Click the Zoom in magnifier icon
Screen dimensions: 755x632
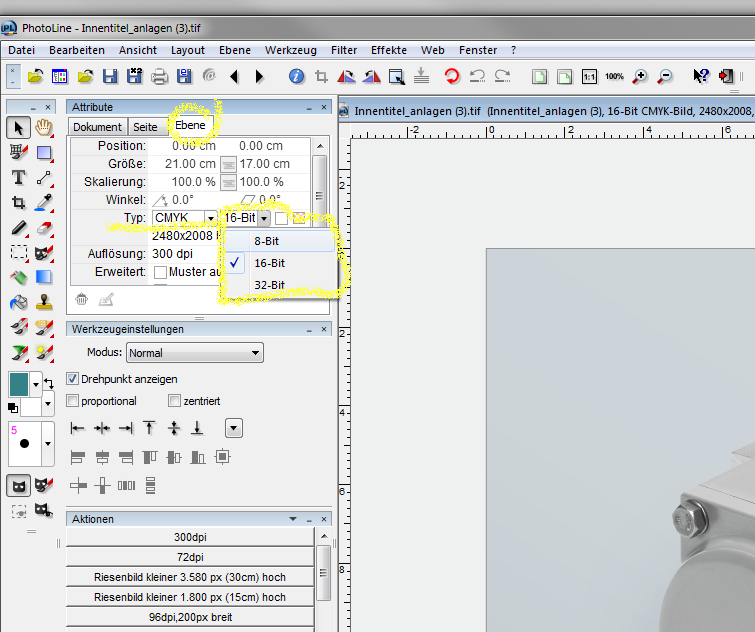pyautogui.click(x=639, y=76)
